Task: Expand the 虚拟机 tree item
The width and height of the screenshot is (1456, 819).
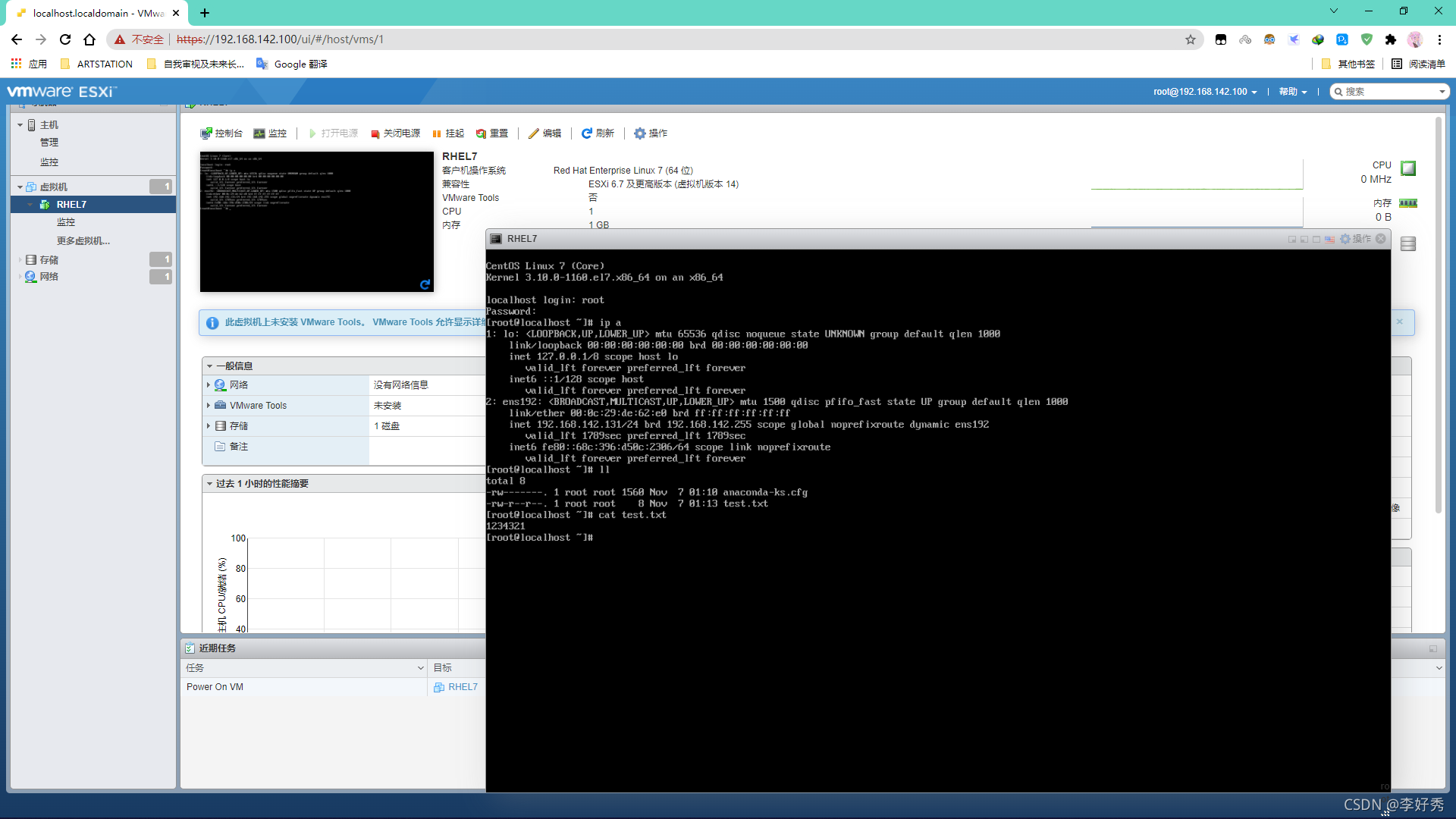Action: [21, 186]
